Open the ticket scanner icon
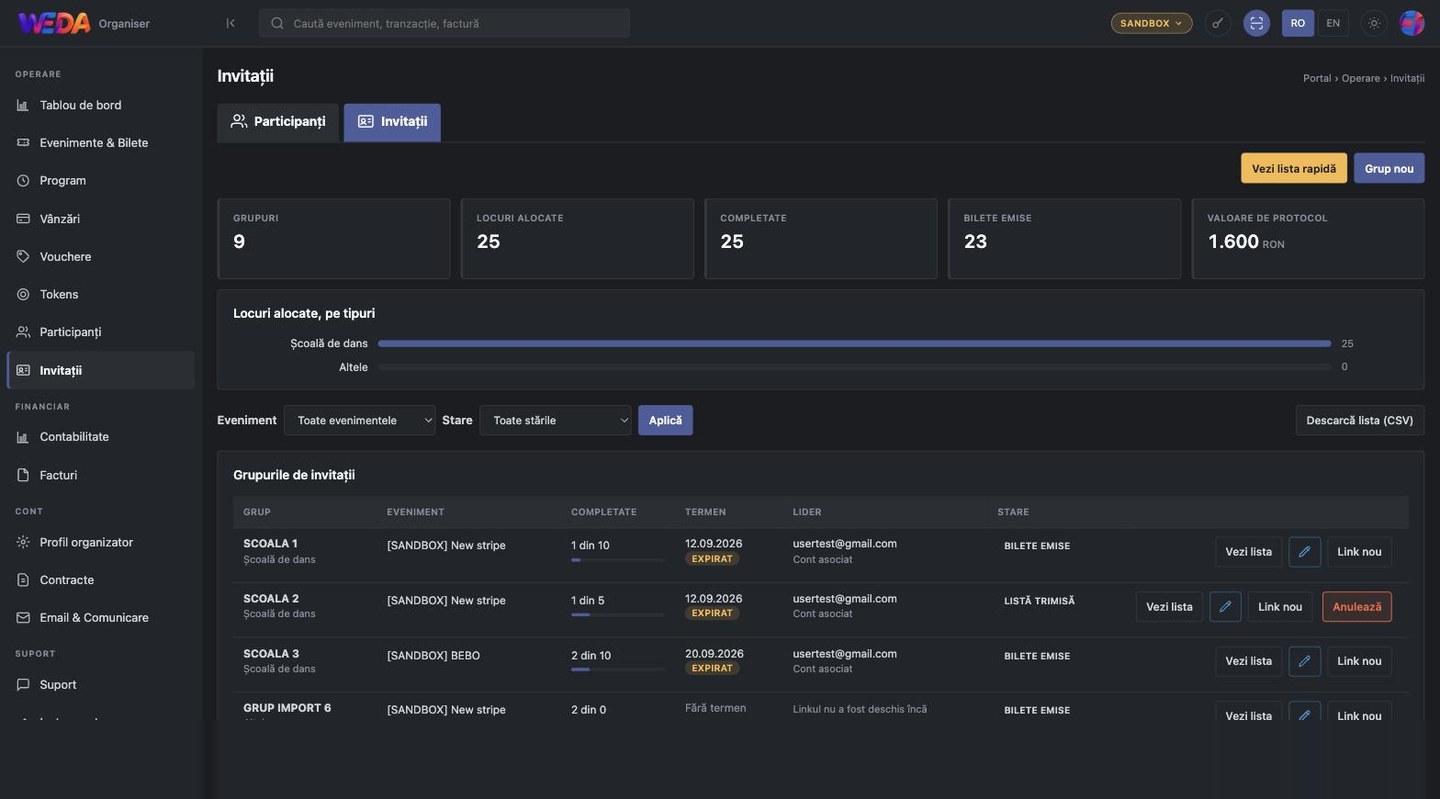The height and width of the screenshot is (799, 1440). (x=1257, y=23)
